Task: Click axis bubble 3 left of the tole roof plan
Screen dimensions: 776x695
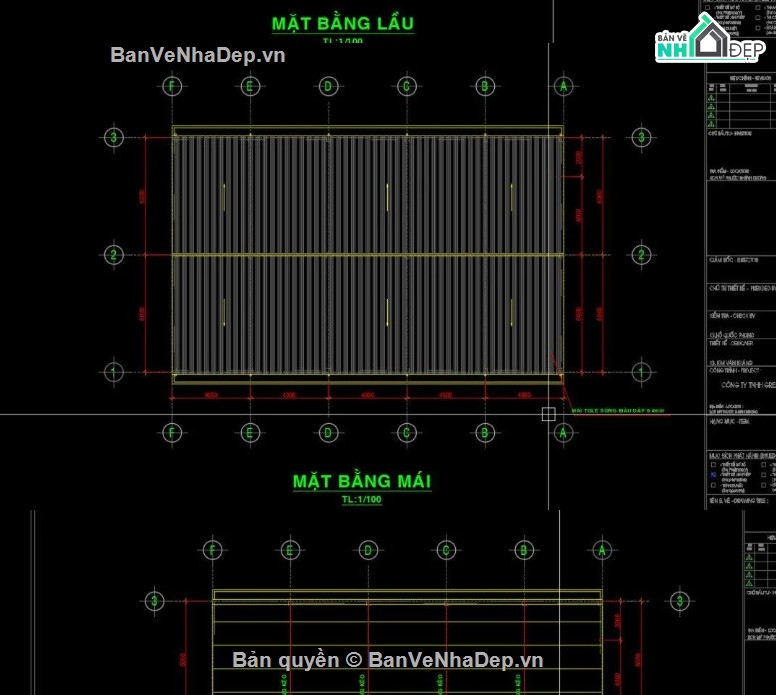Action: click(114, 137)
